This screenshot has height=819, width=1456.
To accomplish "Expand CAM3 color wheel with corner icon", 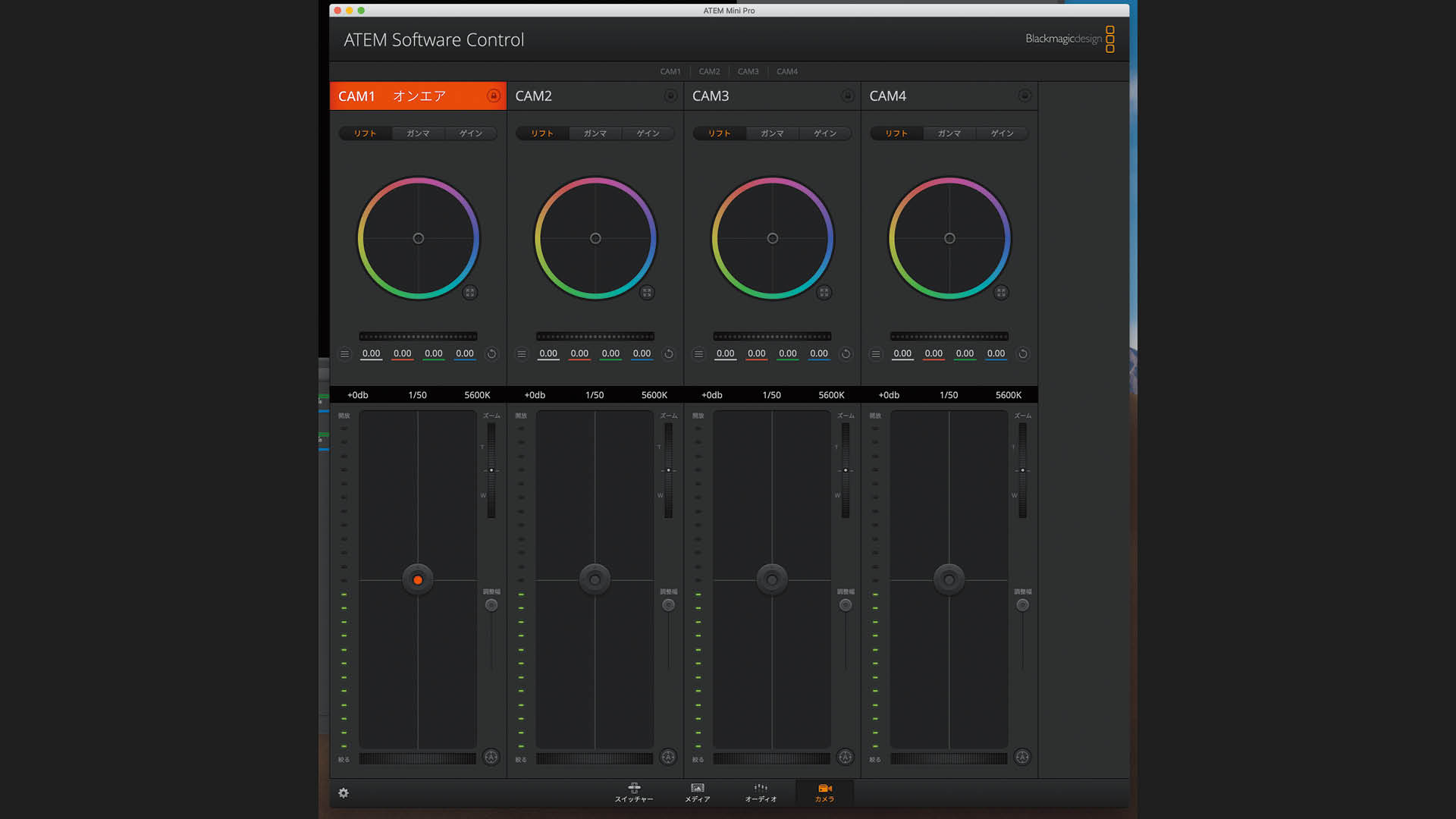I will 824,293.
